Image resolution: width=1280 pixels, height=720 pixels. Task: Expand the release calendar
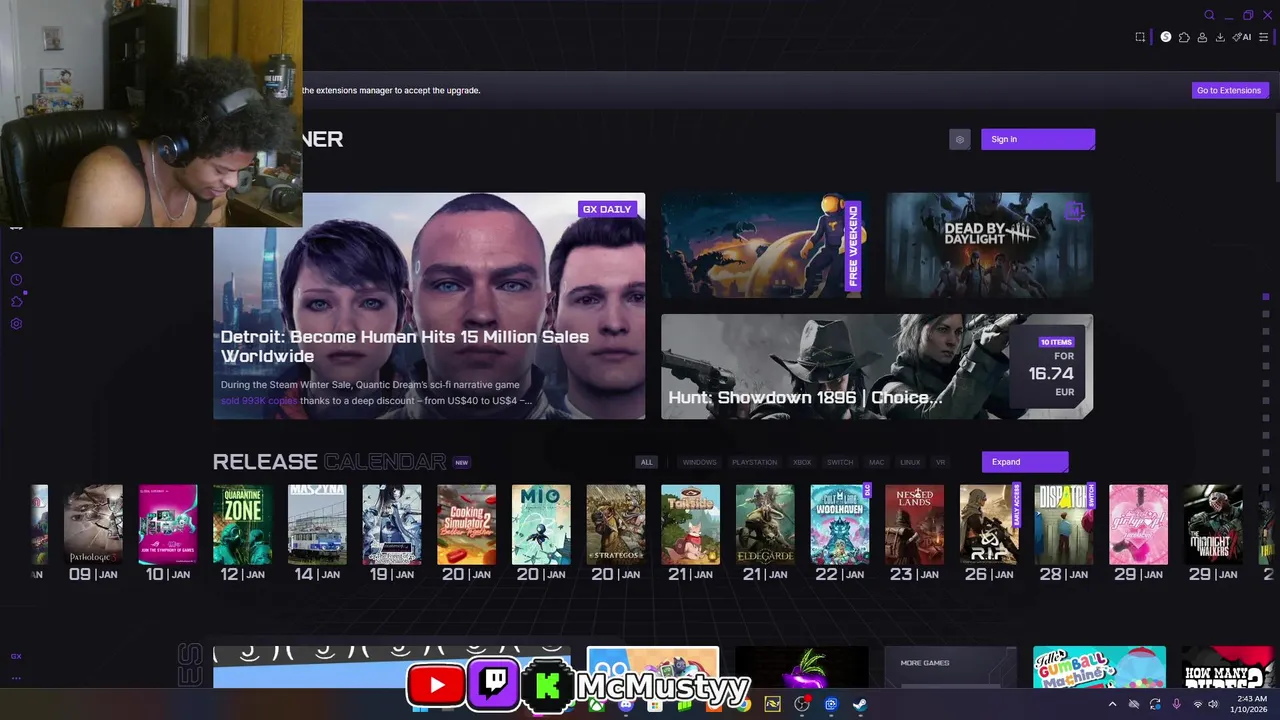1025,462
